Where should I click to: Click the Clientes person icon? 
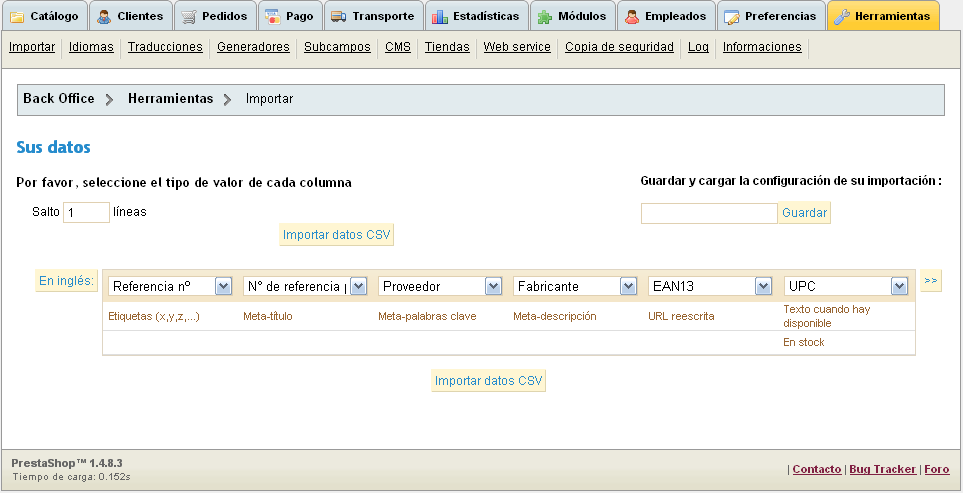point(104,17)
